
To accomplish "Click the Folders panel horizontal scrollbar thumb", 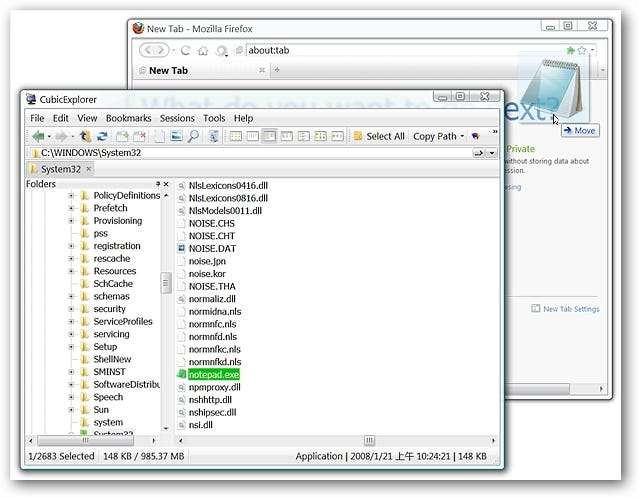I will 85,441.
